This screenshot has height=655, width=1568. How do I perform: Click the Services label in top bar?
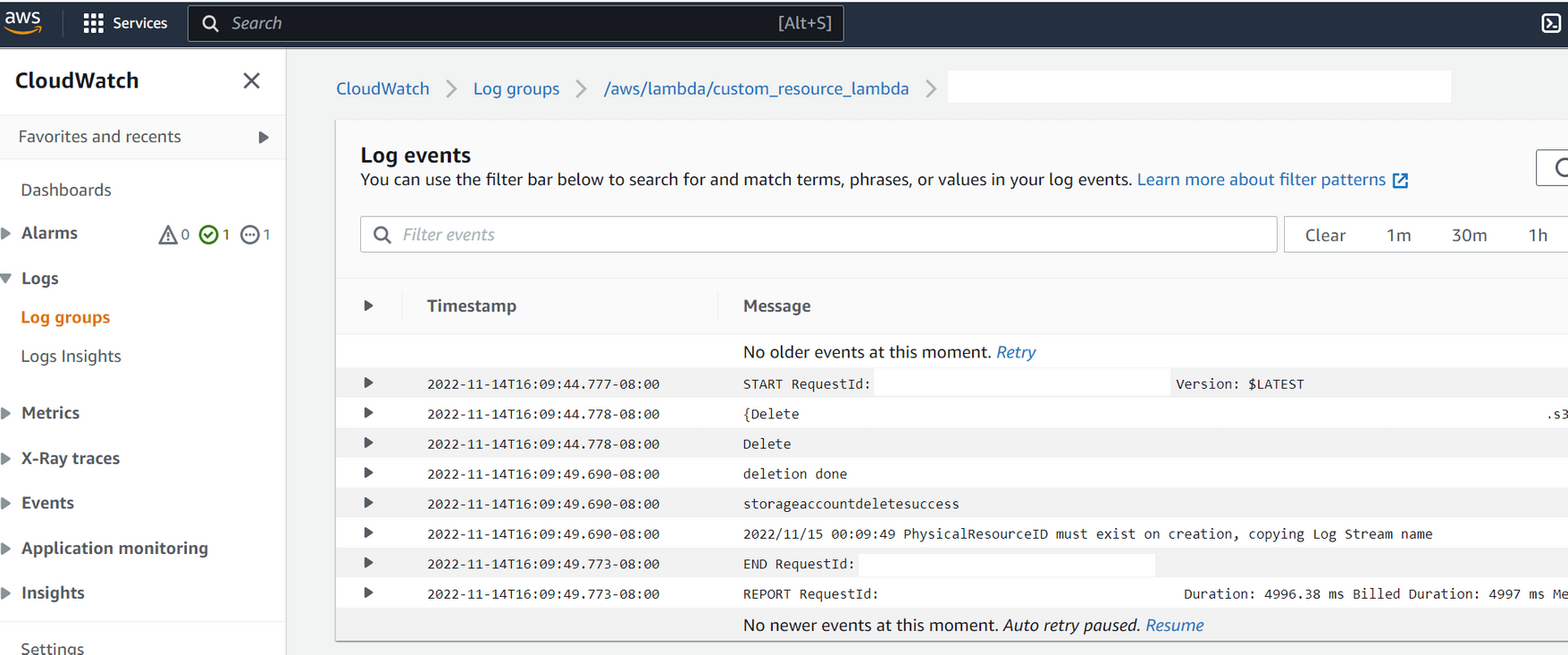(140, 23)
